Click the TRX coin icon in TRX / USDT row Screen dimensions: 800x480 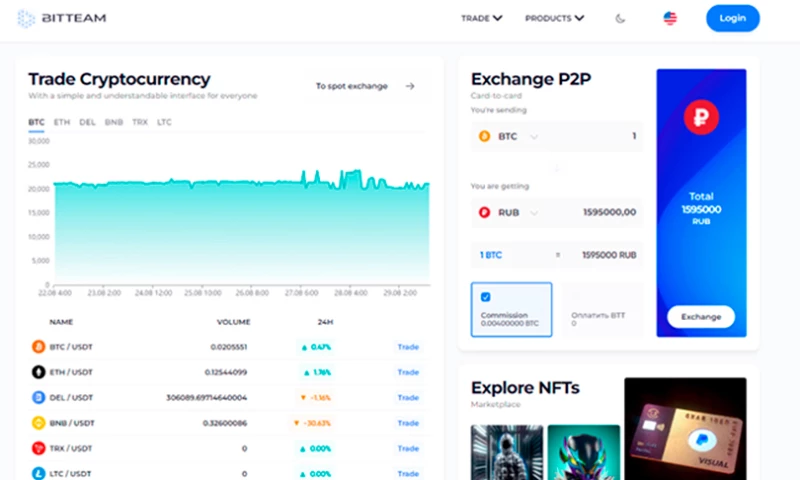(x=39, y=448)
